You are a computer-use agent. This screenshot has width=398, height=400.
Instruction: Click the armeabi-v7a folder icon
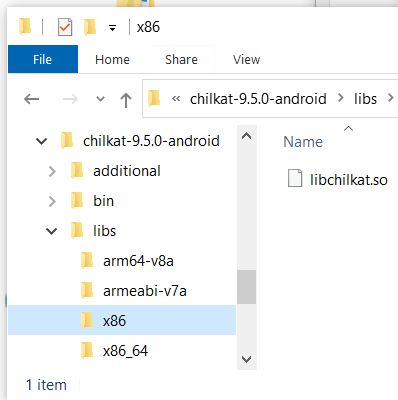coord(87,290)
